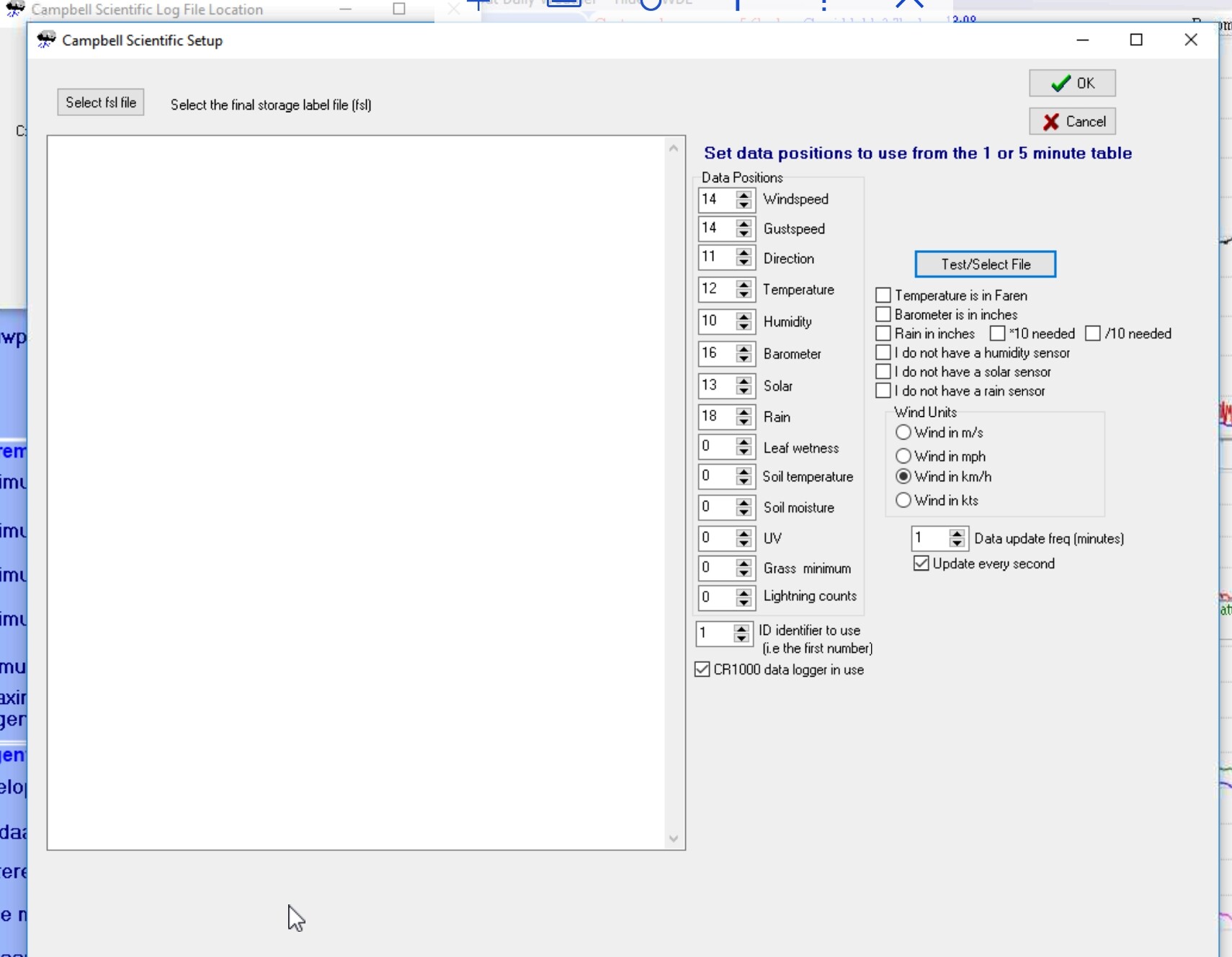Click the Soil moisture value field
Viewport: 1232px width, 957px height.
(x=717, y=507)
